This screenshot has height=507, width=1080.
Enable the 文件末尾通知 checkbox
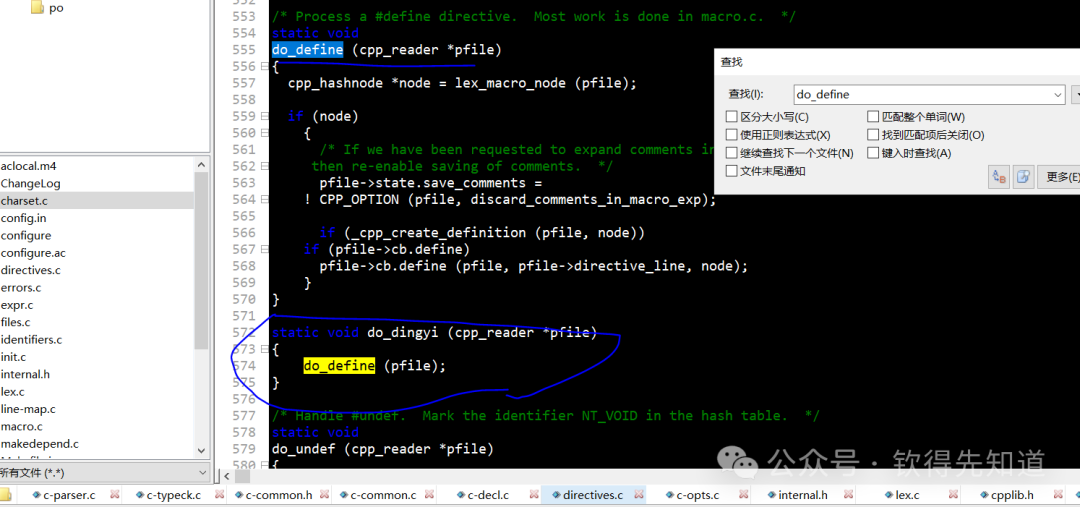731,171
